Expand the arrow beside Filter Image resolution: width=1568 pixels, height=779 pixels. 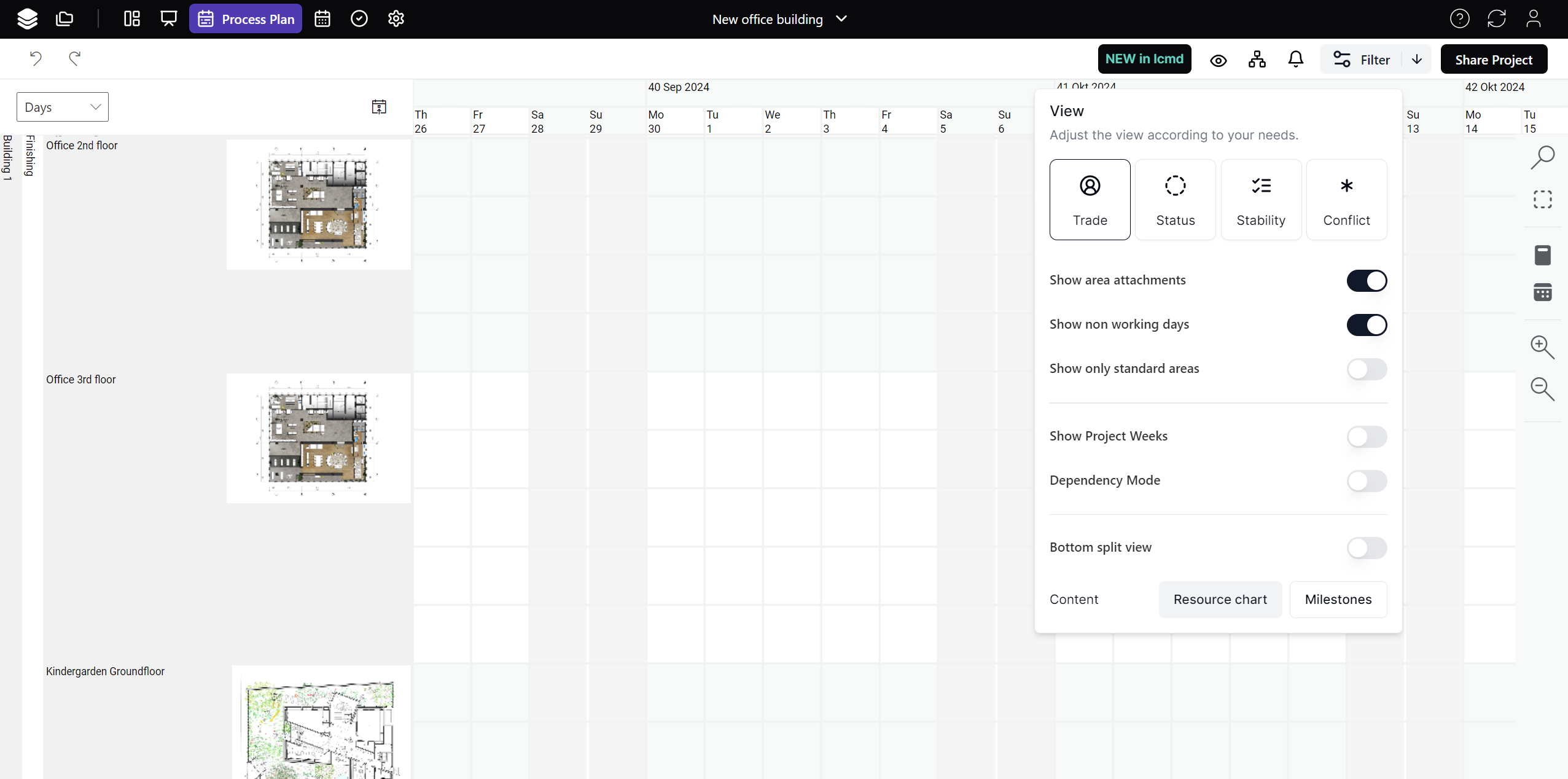[1417, 60]
